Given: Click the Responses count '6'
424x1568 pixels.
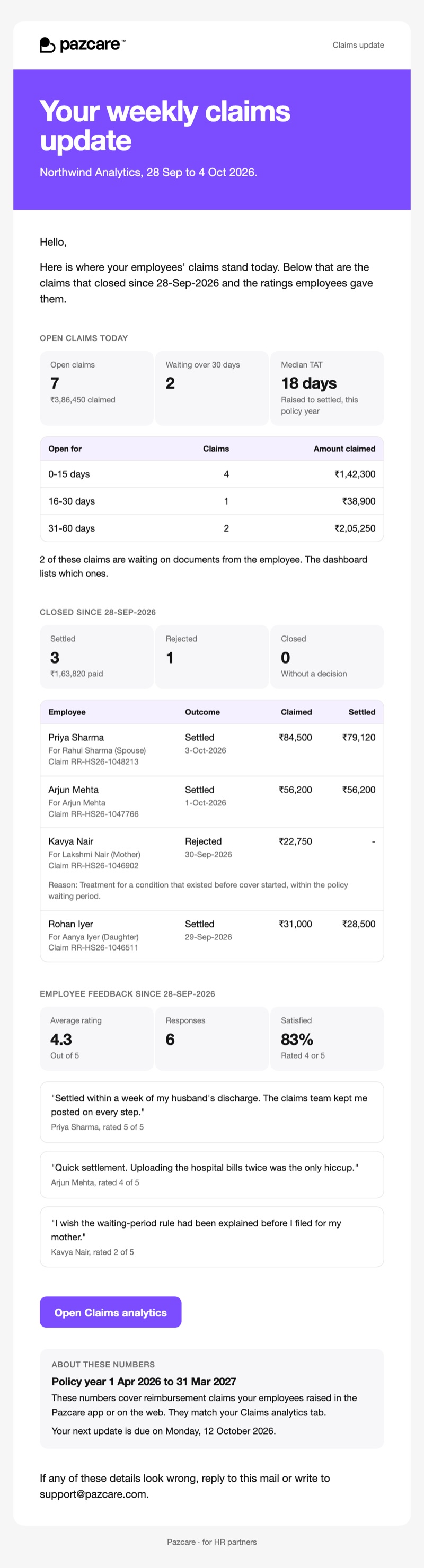Looking at the screenshot, I should [x=170, y=1039].
